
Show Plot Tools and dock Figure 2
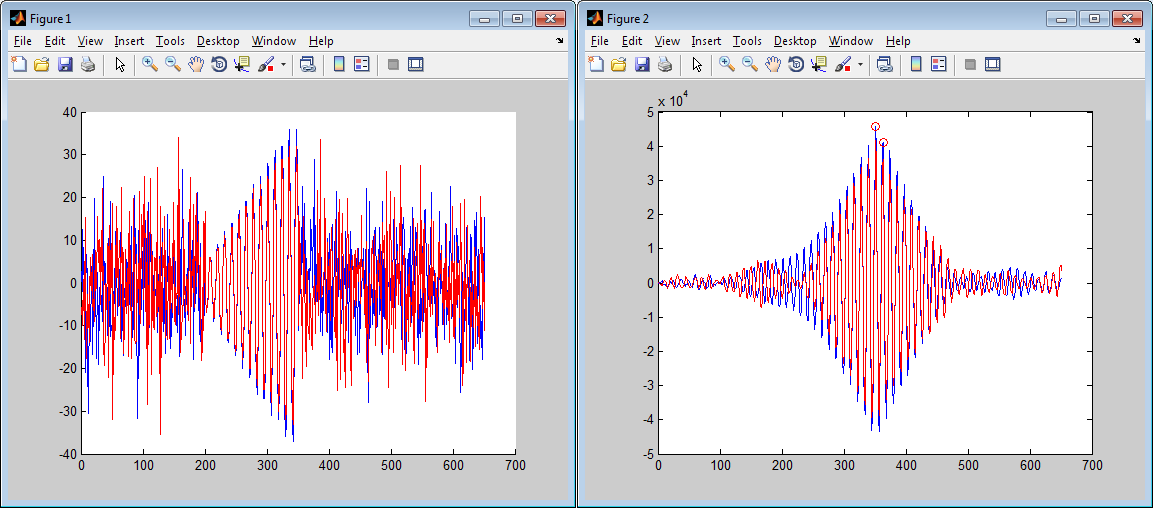point(992,64)
